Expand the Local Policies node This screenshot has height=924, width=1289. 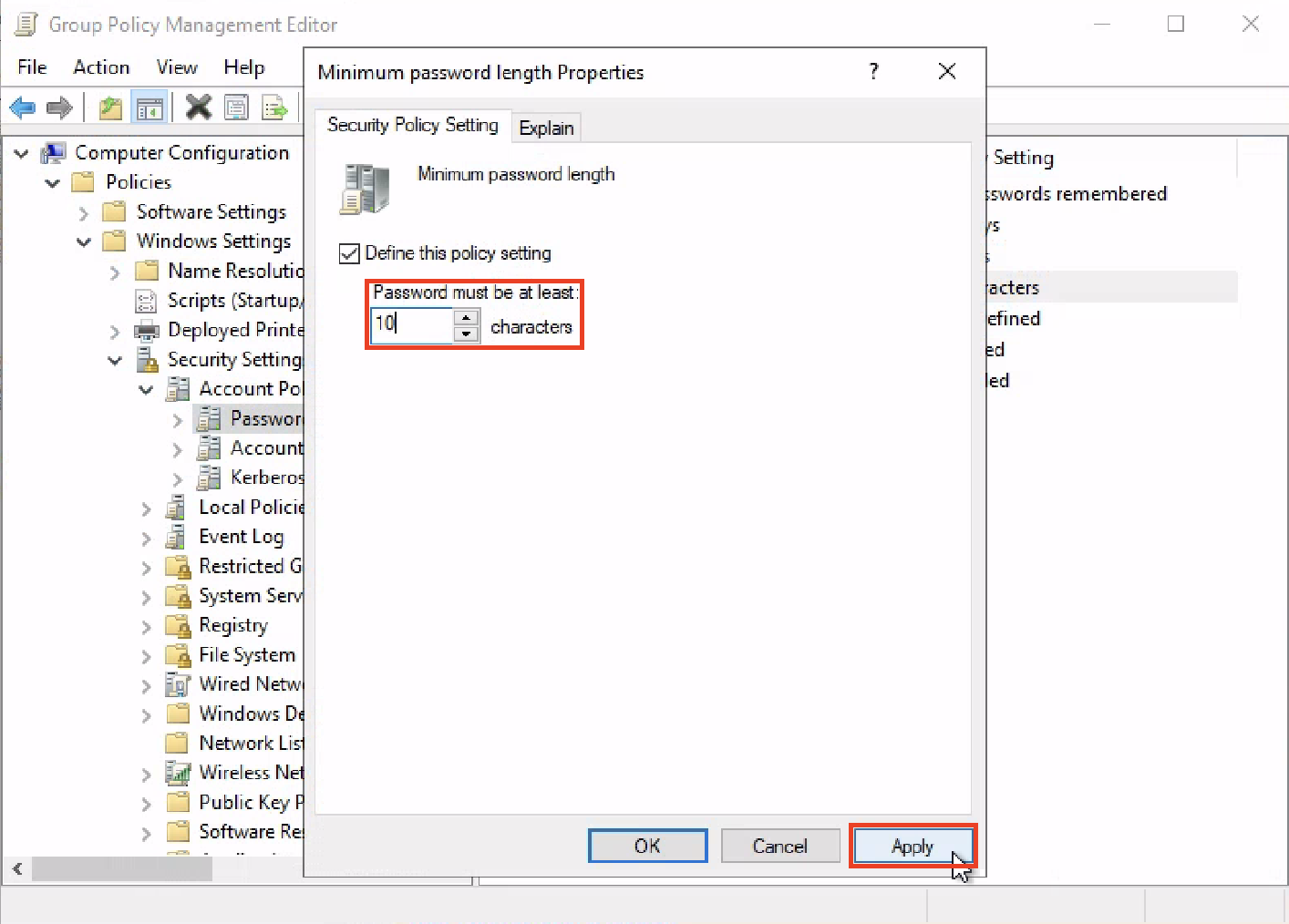[146, 508]
